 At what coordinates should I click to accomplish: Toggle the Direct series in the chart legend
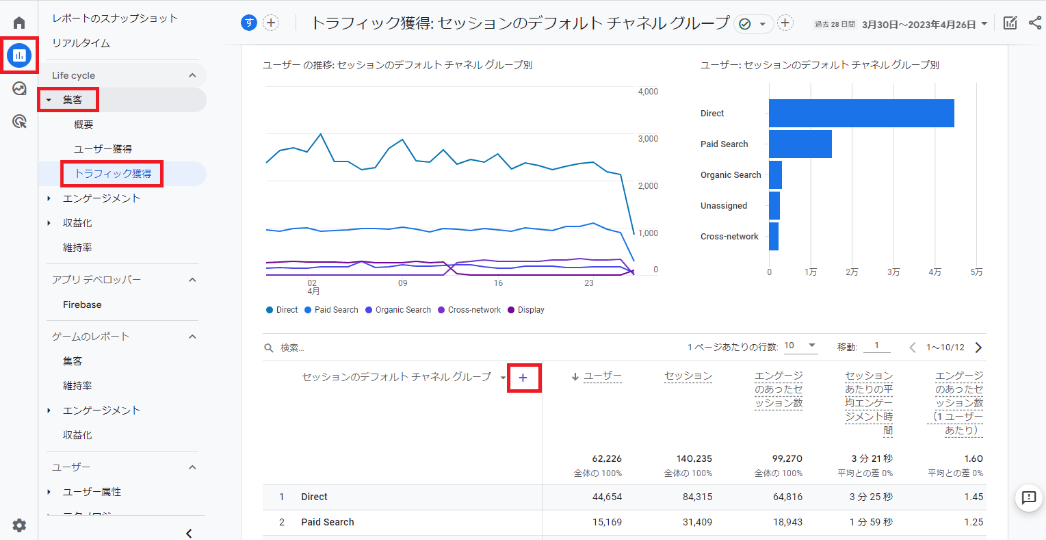[282, 310]
